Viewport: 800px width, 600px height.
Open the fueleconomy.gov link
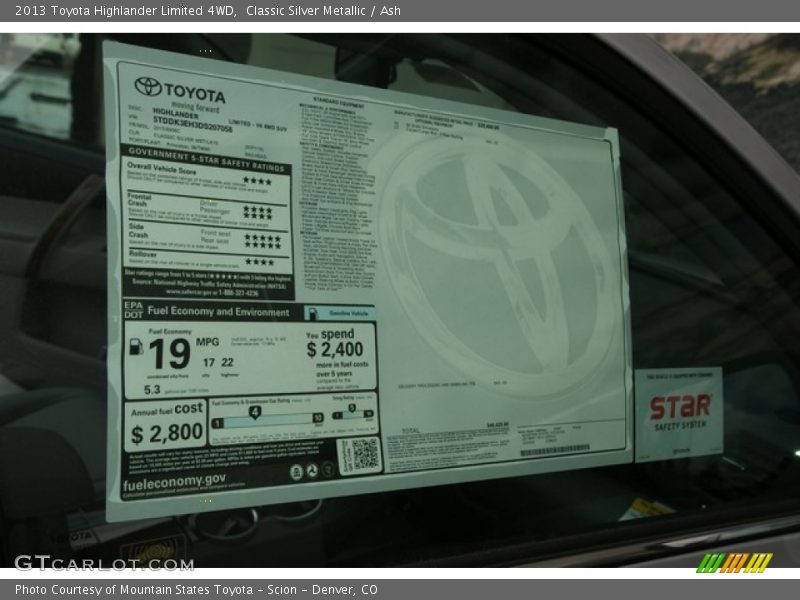tap(173, 480)
